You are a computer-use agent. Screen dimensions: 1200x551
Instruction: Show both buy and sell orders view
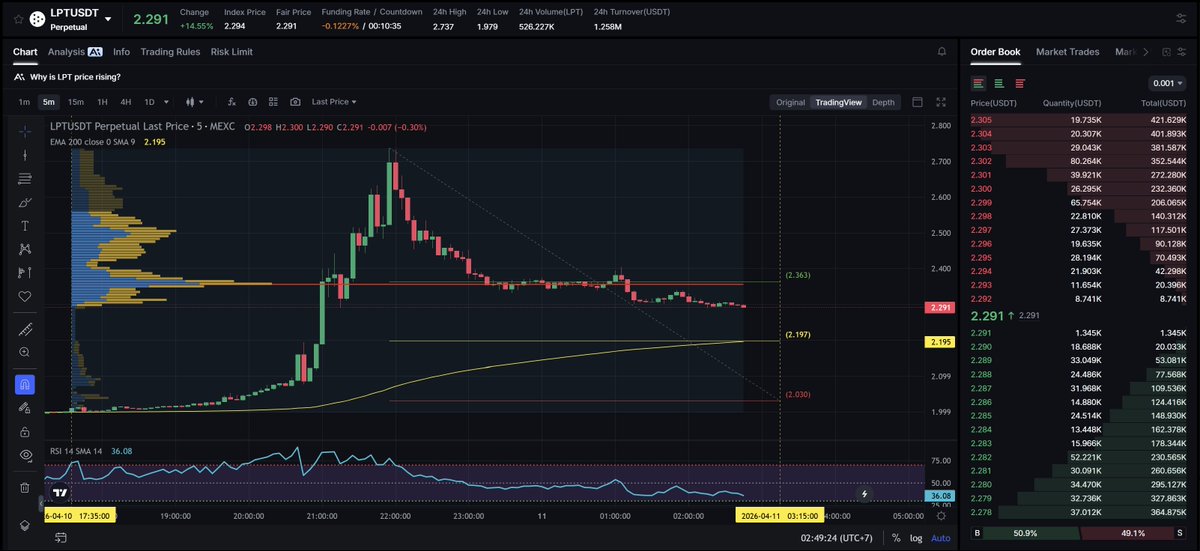(x=978, y=83)
